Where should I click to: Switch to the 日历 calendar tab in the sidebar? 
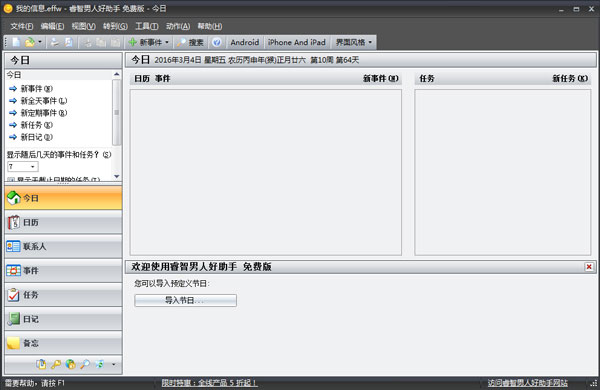[x=64, y=222]
